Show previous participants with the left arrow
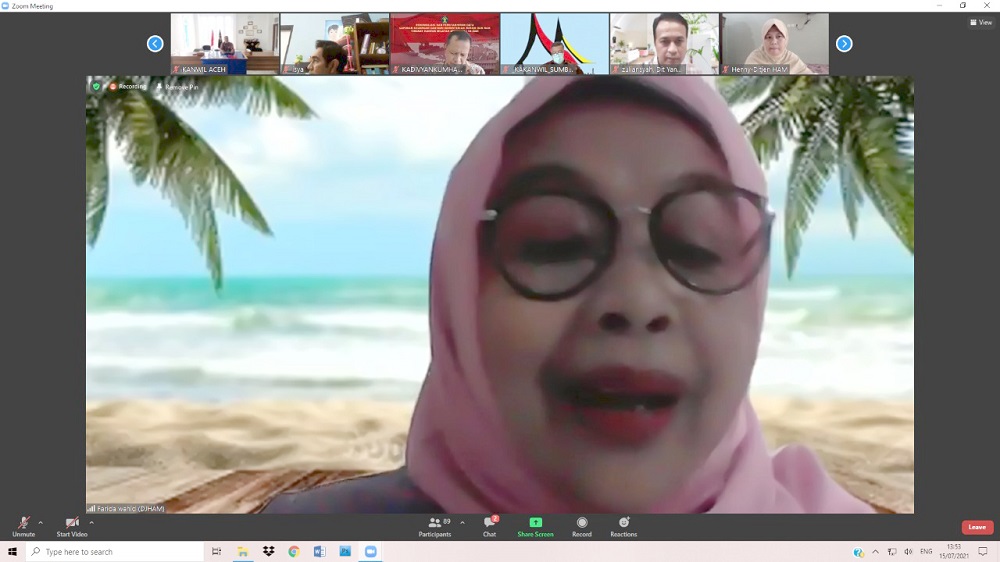Screen dimensions: 1000x562 [x=155, y=44]
